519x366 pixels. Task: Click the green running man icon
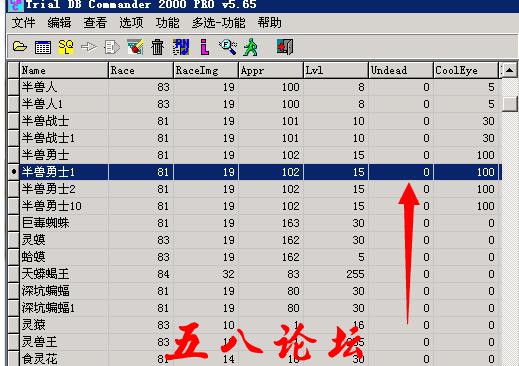pyautogui.click(x=251, y=47)
